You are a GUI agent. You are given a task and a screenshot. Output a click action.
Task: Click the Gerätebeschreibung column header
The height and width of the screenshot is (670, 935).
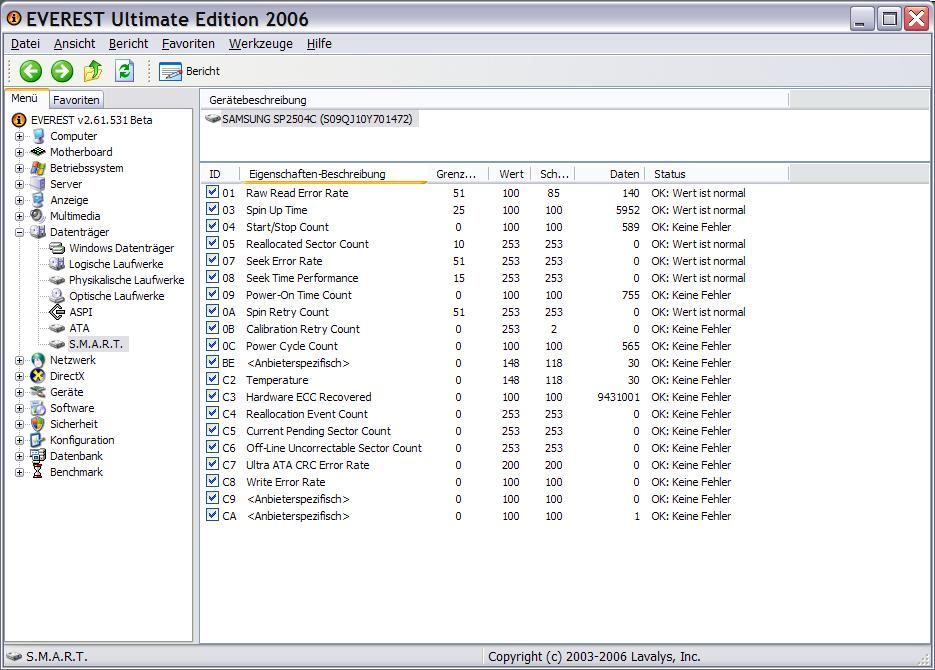494,100
